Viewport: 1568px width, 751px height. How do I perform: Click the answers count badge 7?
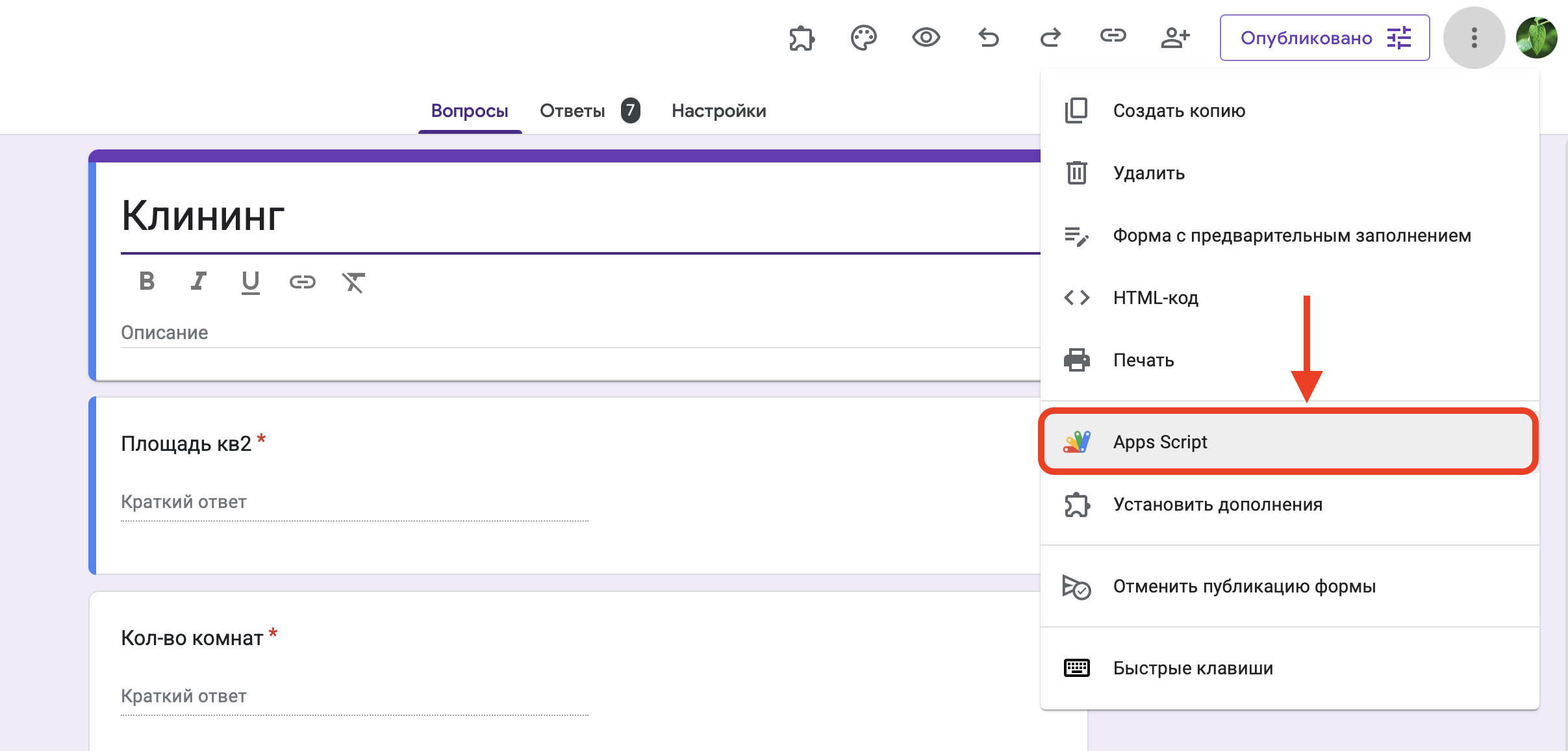point(630,110)
